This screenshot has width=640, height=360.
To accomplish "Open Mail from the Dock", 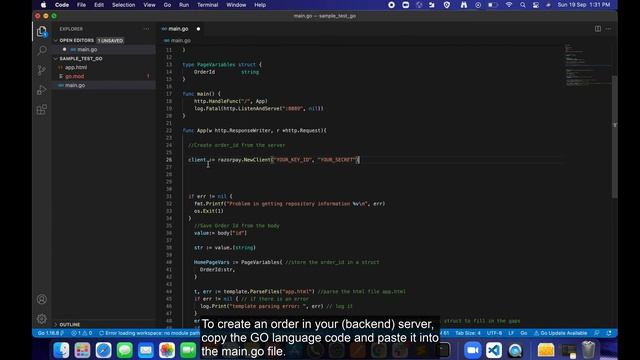I will (146, 350).
